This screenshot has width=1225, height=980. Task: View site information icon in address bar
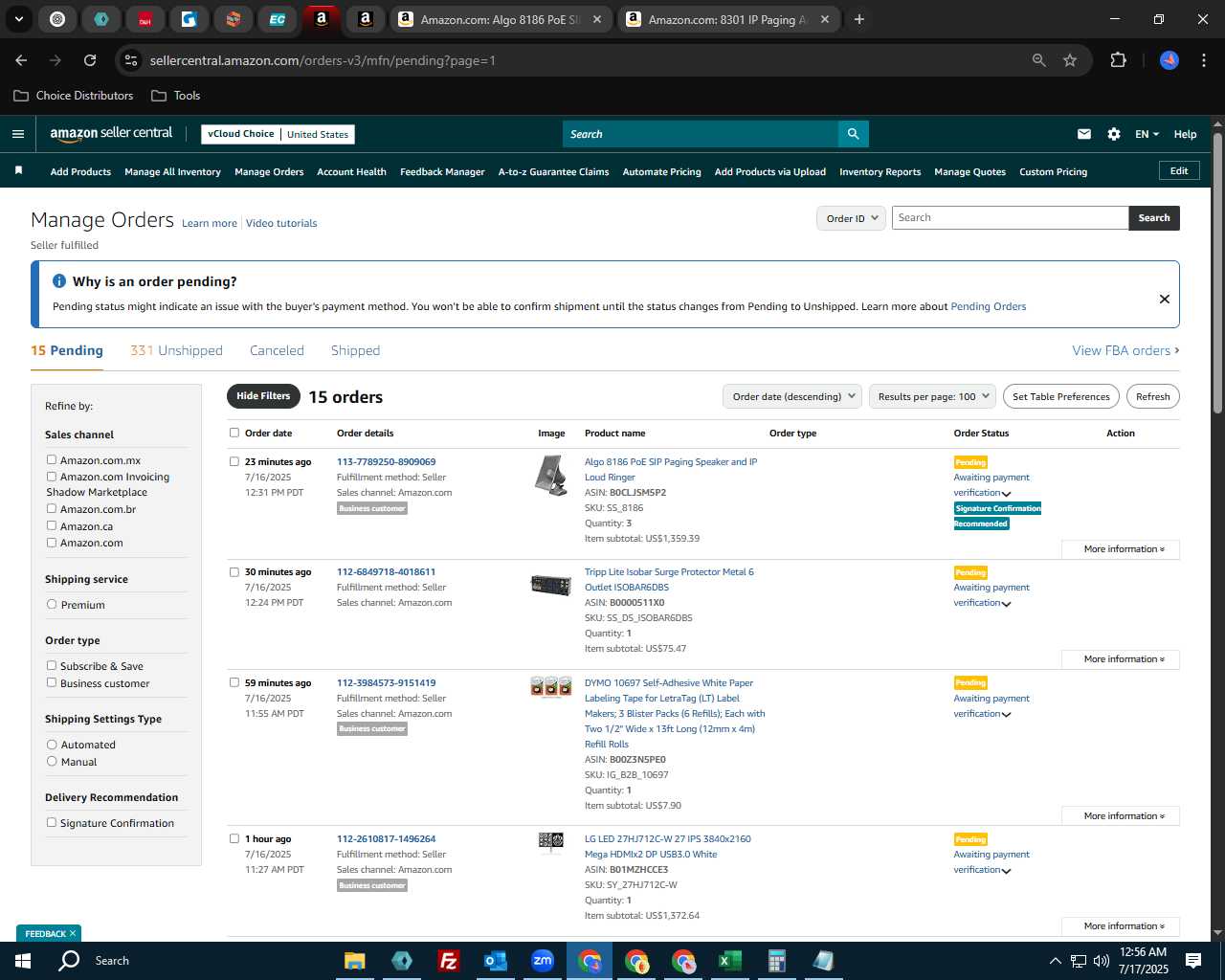coord(131,60)
